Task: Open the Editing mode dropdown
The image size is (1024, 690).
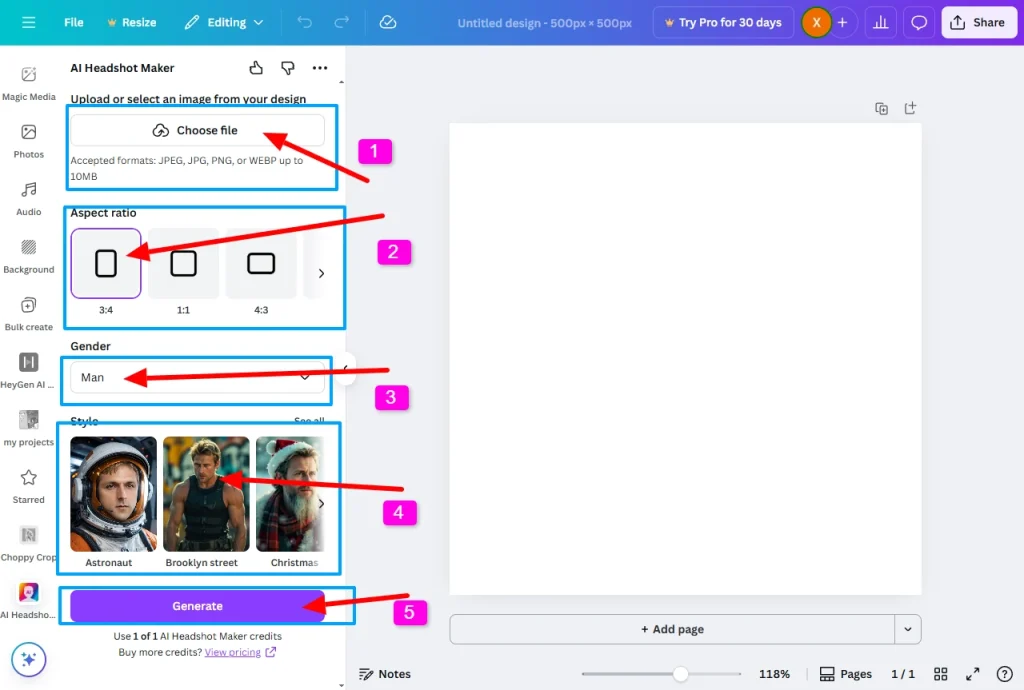Action: click(225, 22)
